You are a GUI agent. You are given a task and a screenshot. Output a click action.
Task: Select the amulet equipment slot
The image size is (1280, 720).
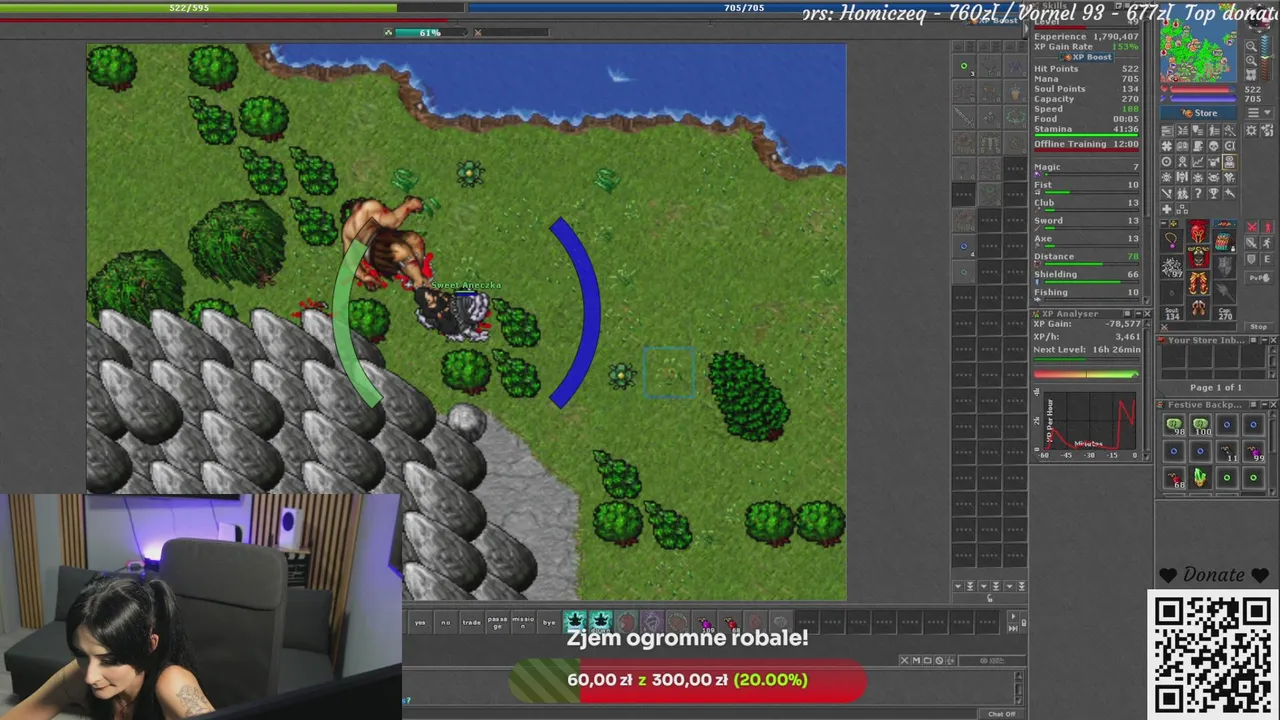click(1172, 240)
